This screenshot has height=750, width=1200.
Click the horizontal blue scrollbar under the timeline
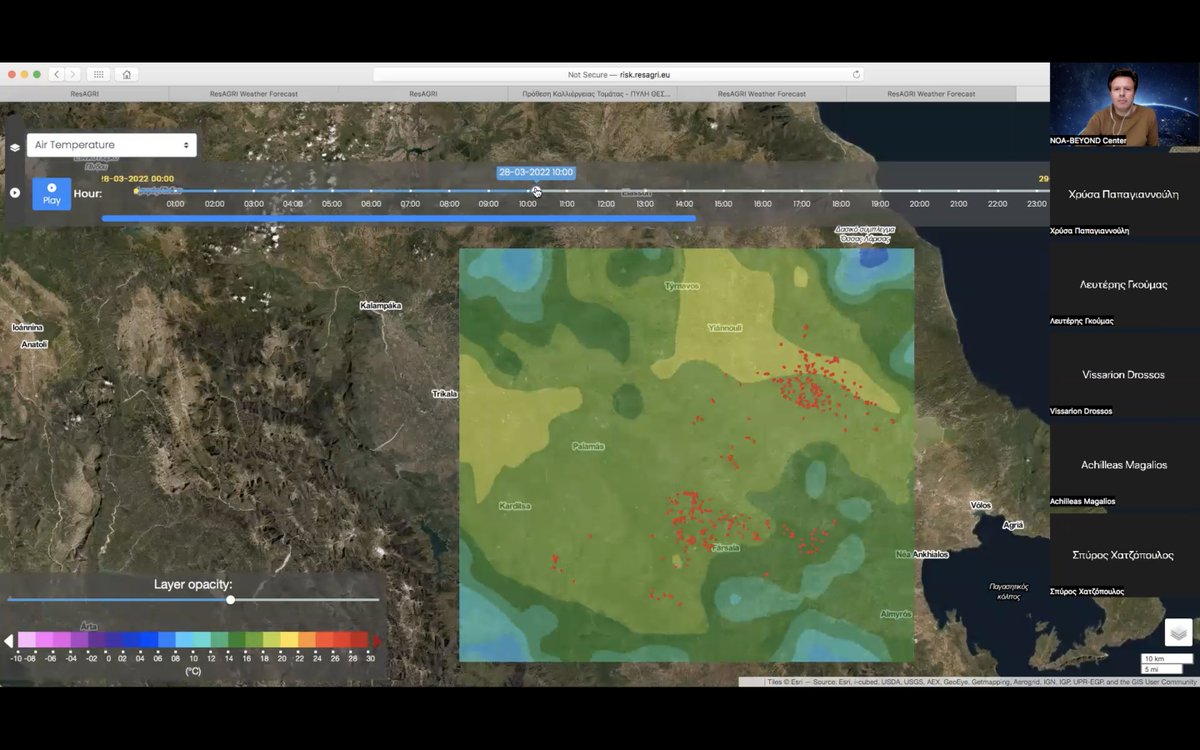[x=399, y=218]
